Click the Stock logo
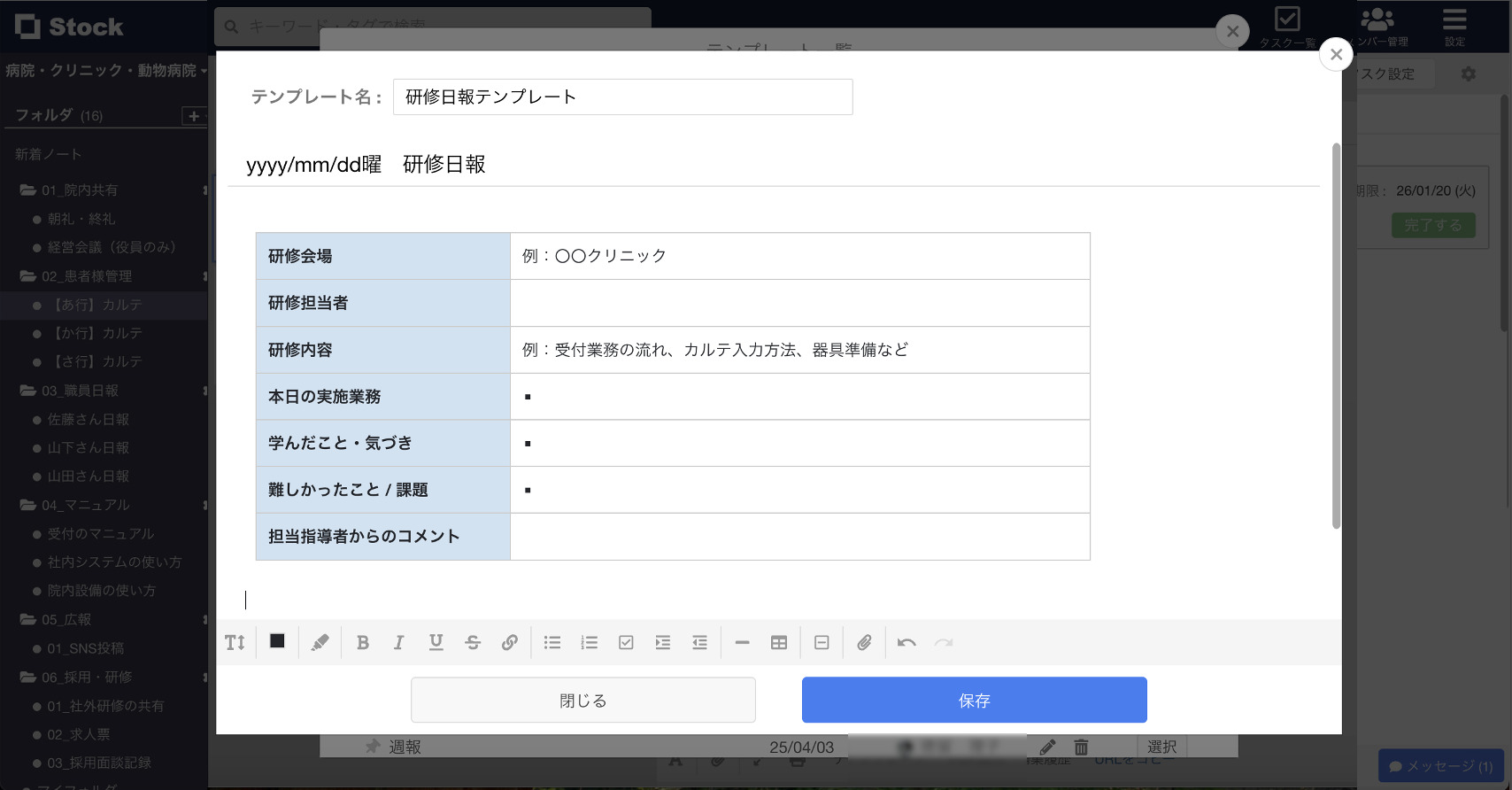Image resolution: width=1512 pixels, height=790 pixels. pyautogui.click(x=69, y=27)
